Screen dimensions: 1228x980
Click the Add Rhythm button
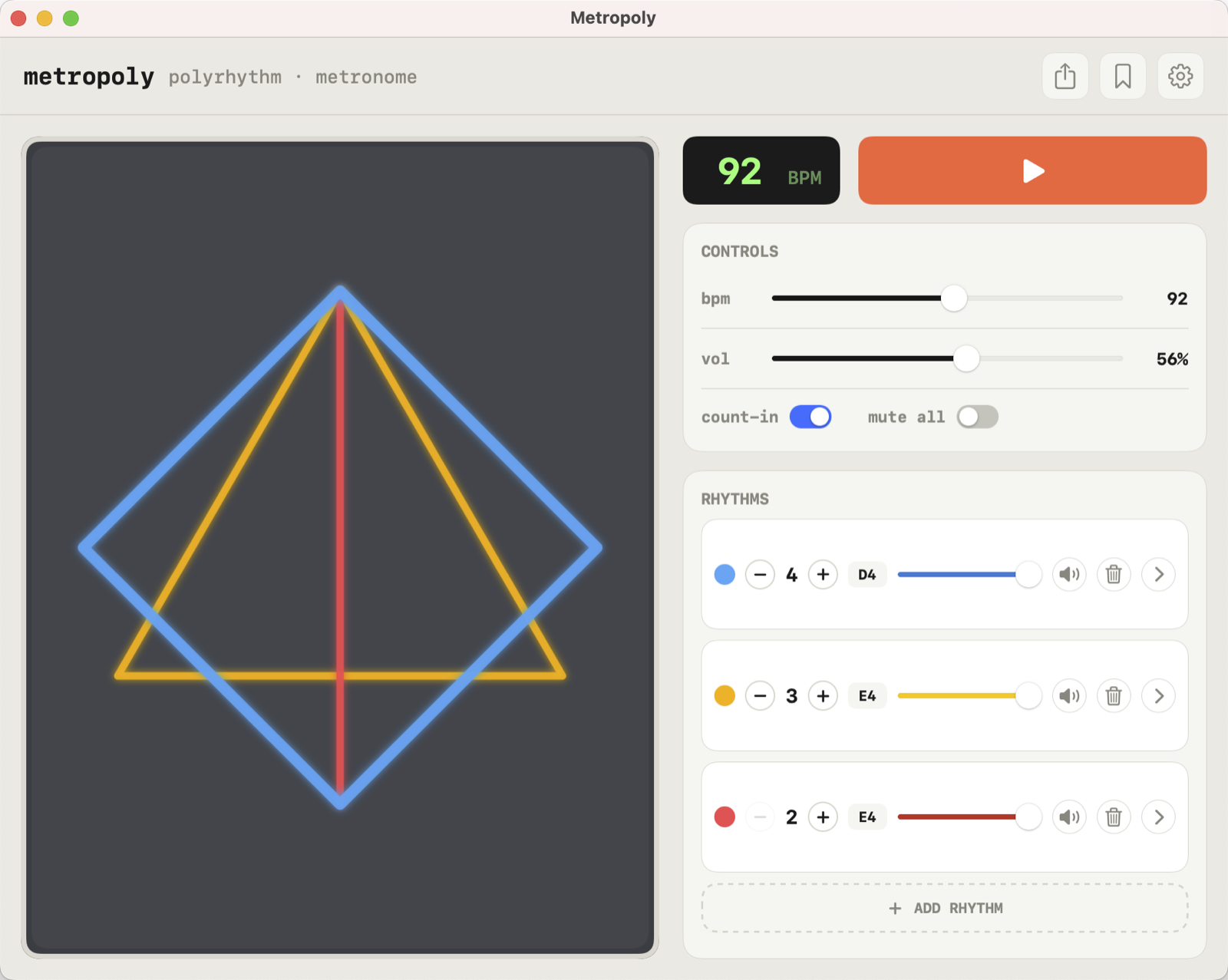pyautogui.click(x=945, y=908)
